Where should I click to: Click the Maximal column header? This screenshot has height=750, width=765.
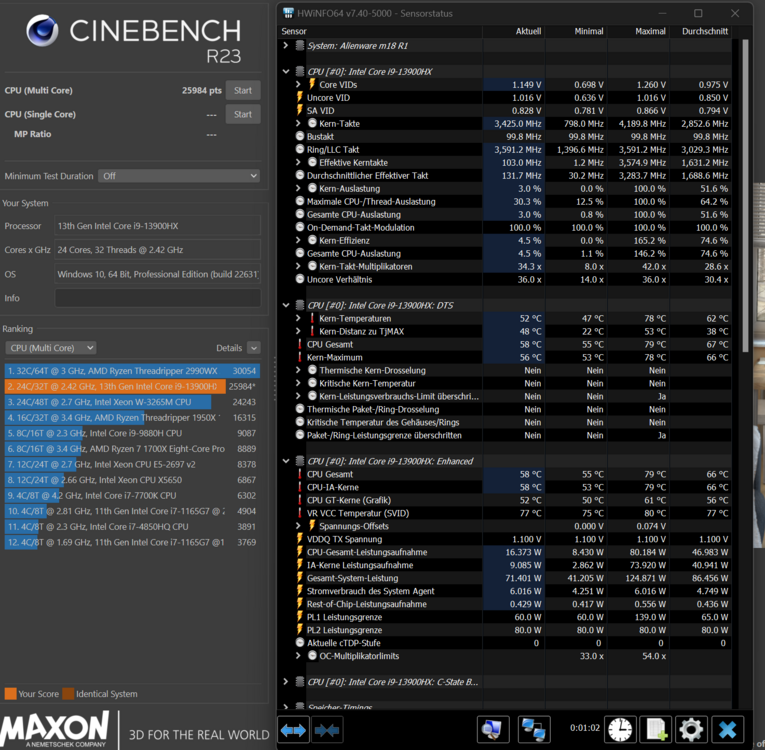[x=650, y=31]
